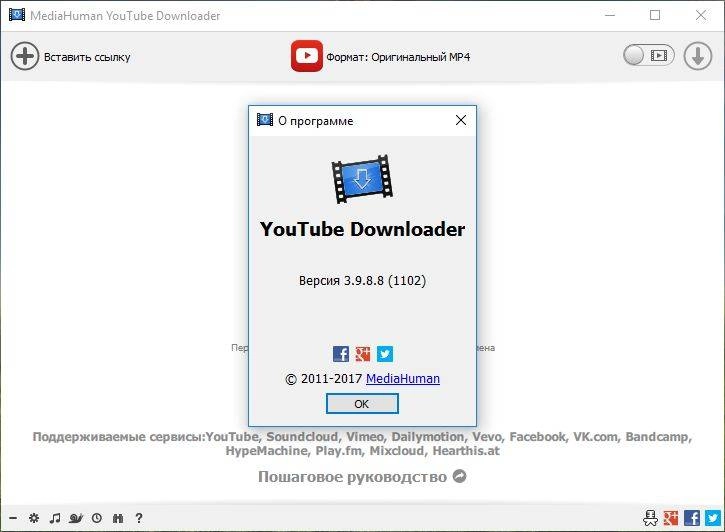Click the Вставить ссылку label
Viewport: 725px width, 532px height.
point(87,57)
